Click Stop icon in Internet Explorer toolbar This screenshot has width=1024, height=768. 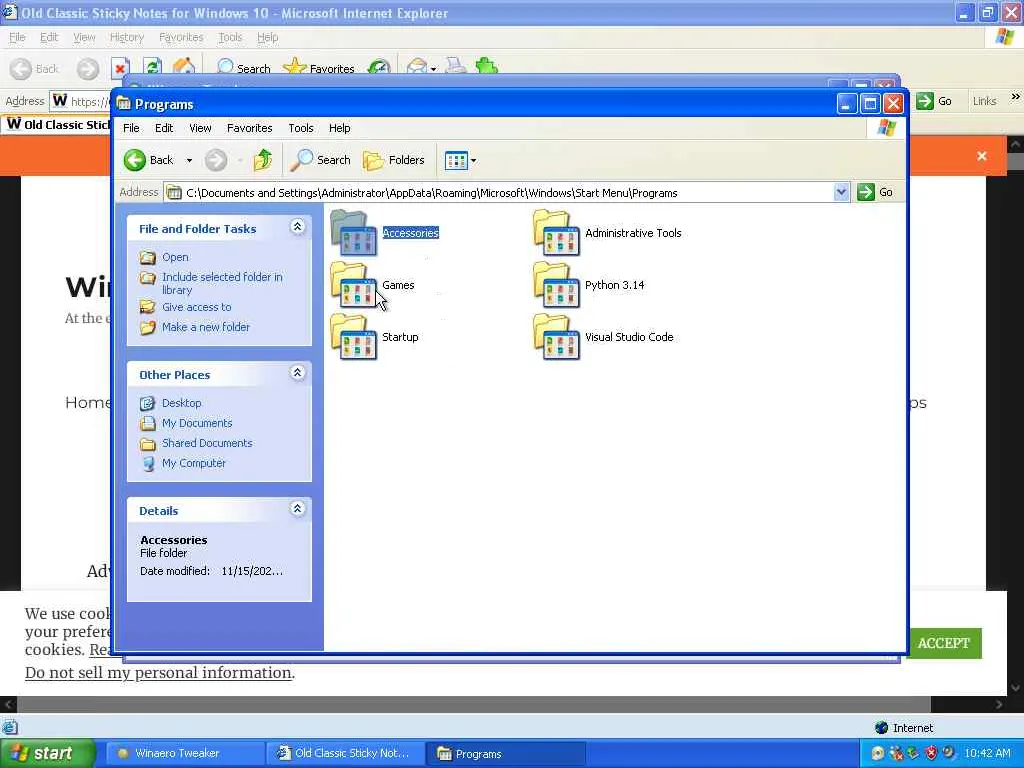[x=120, y=68]
